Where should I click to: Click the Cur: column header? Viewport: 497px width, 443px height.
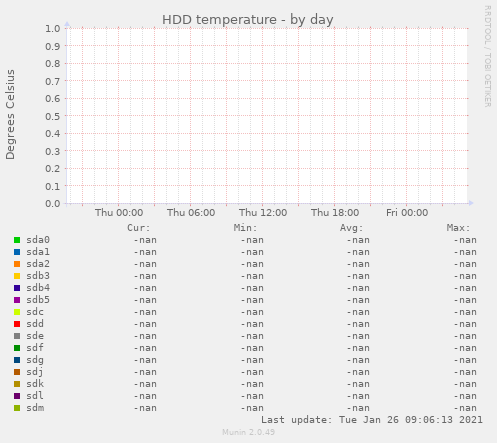click(139, 228)
